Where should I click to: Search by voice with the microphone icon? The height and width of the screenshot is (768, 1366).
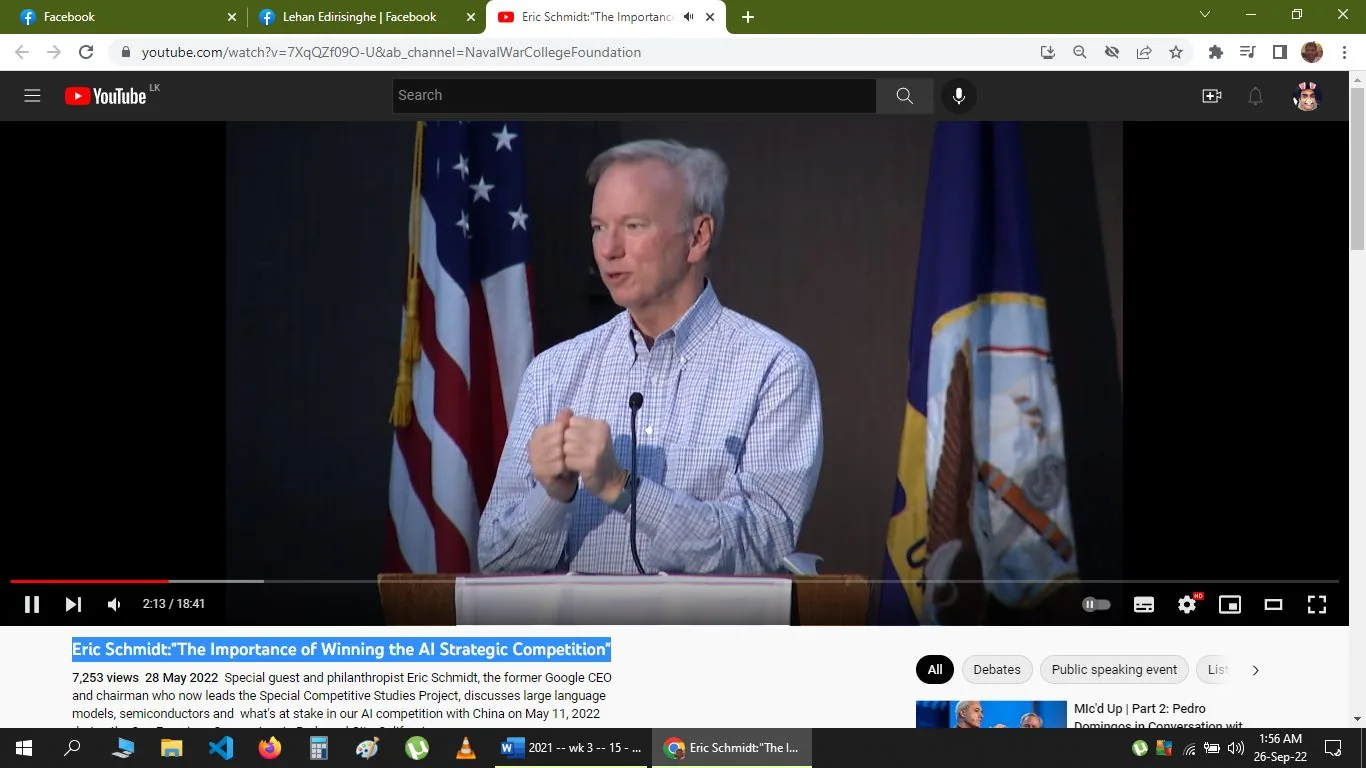point(959,95)
